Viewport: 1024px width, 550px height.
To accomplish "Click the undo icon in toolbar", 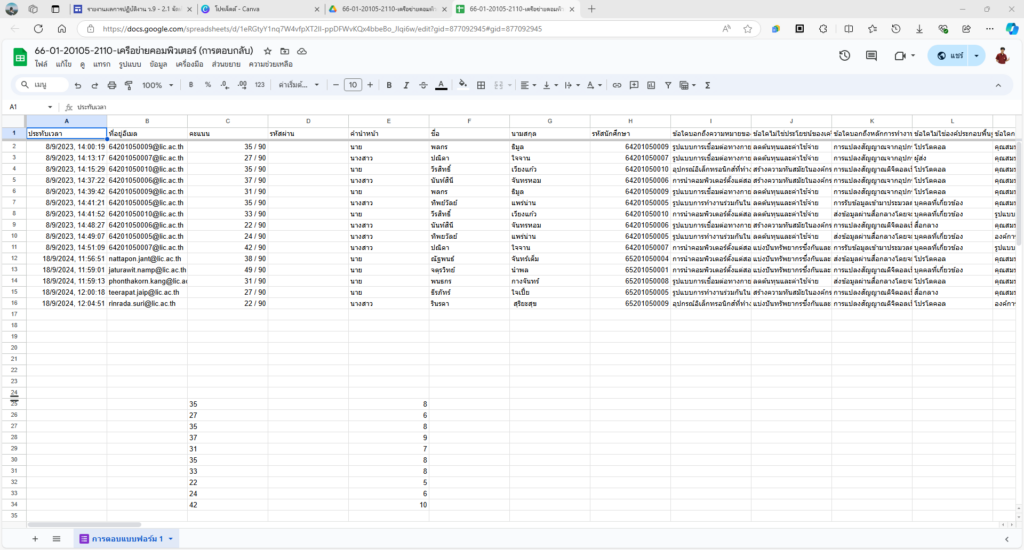I will [78, 85].
